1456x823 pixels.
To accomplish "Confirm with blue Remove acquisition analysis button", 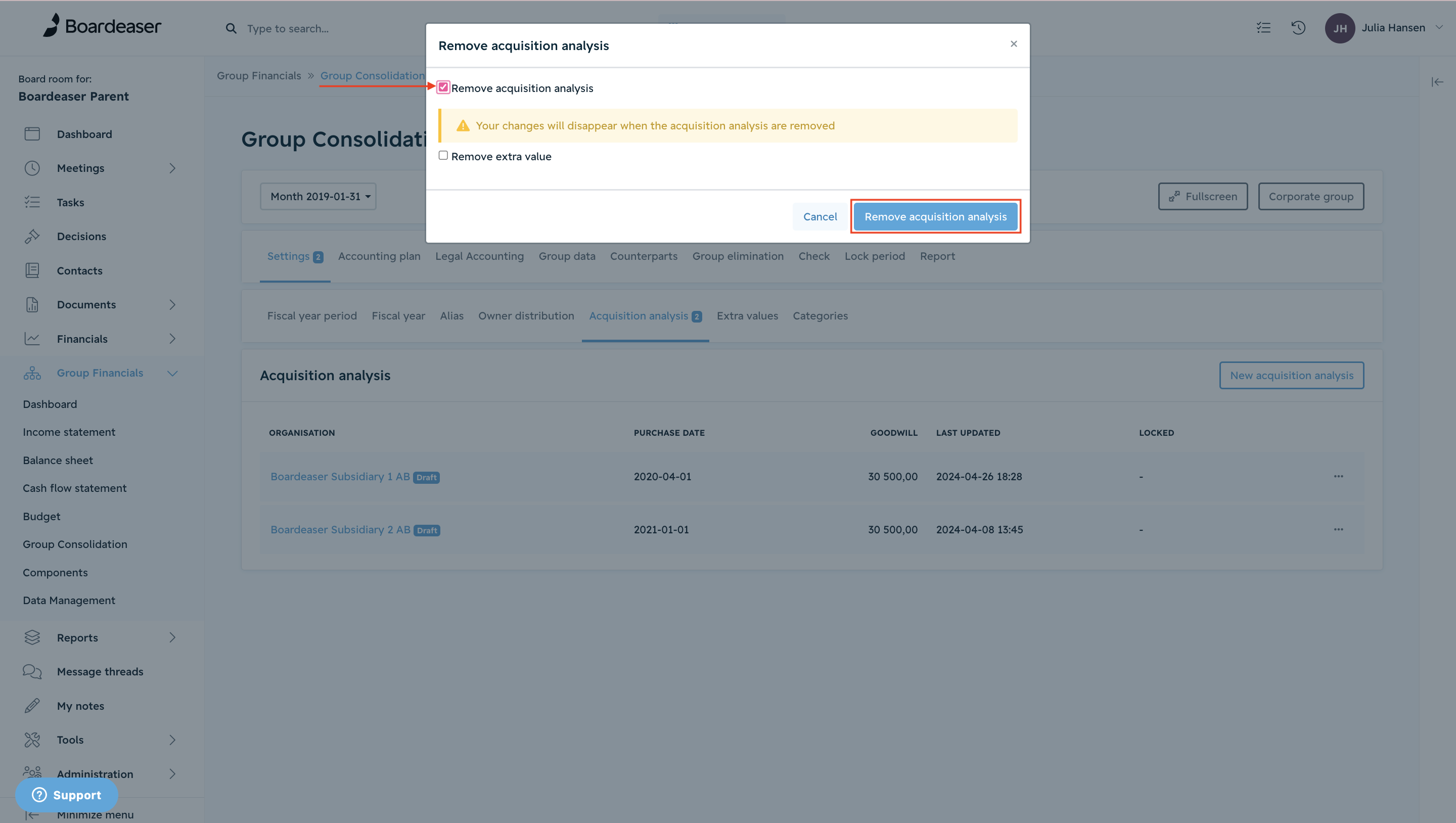I will tap(935, 216).
